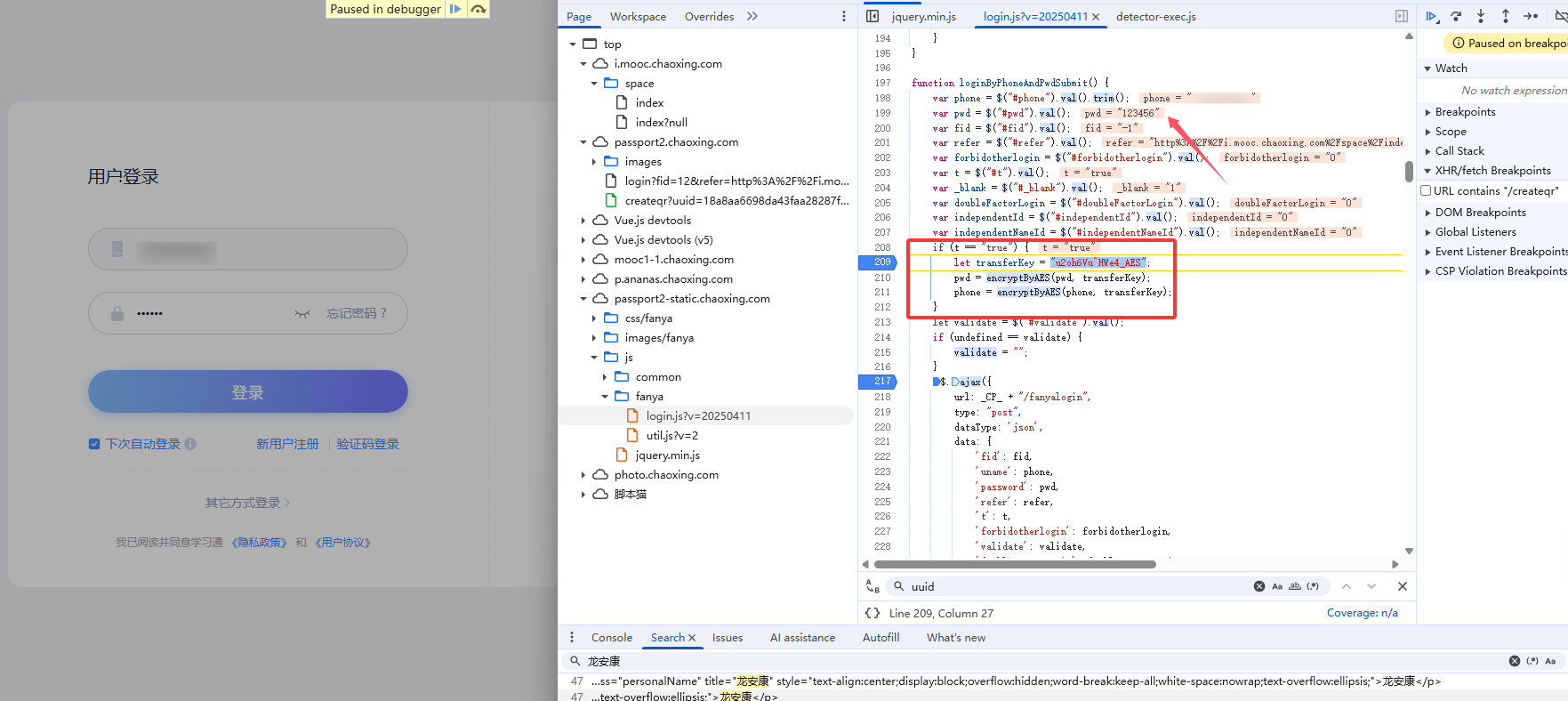The image size is (1568, 701).
Task: Jump to next uuid search match
Action: tap(1371, 586)
